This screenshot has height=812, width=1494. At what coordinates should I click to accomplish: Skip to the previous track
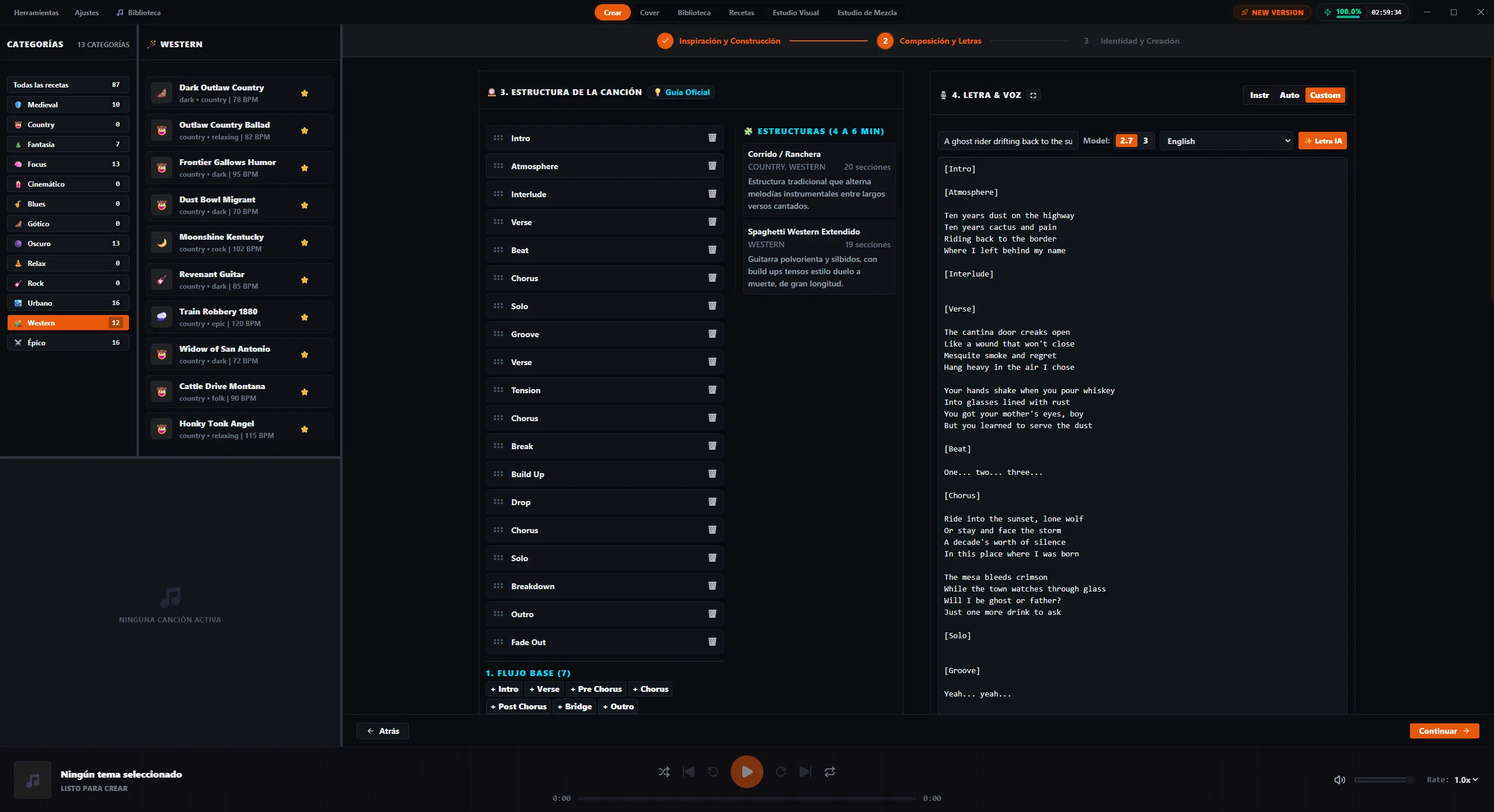(x=689, y=772)
